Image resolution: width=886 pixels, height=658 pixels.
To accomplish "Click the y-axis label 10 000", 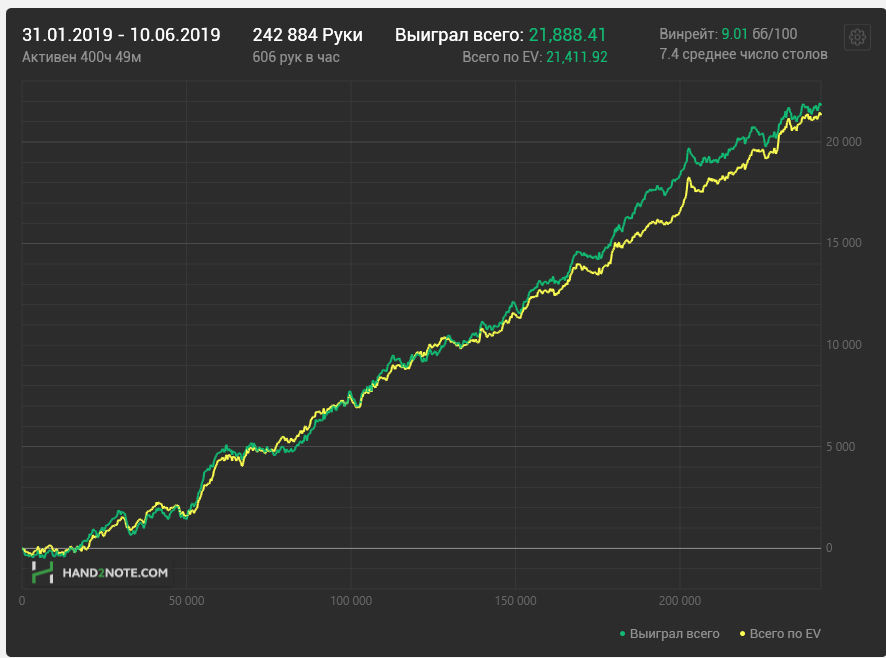I will (x=844, y=345).
